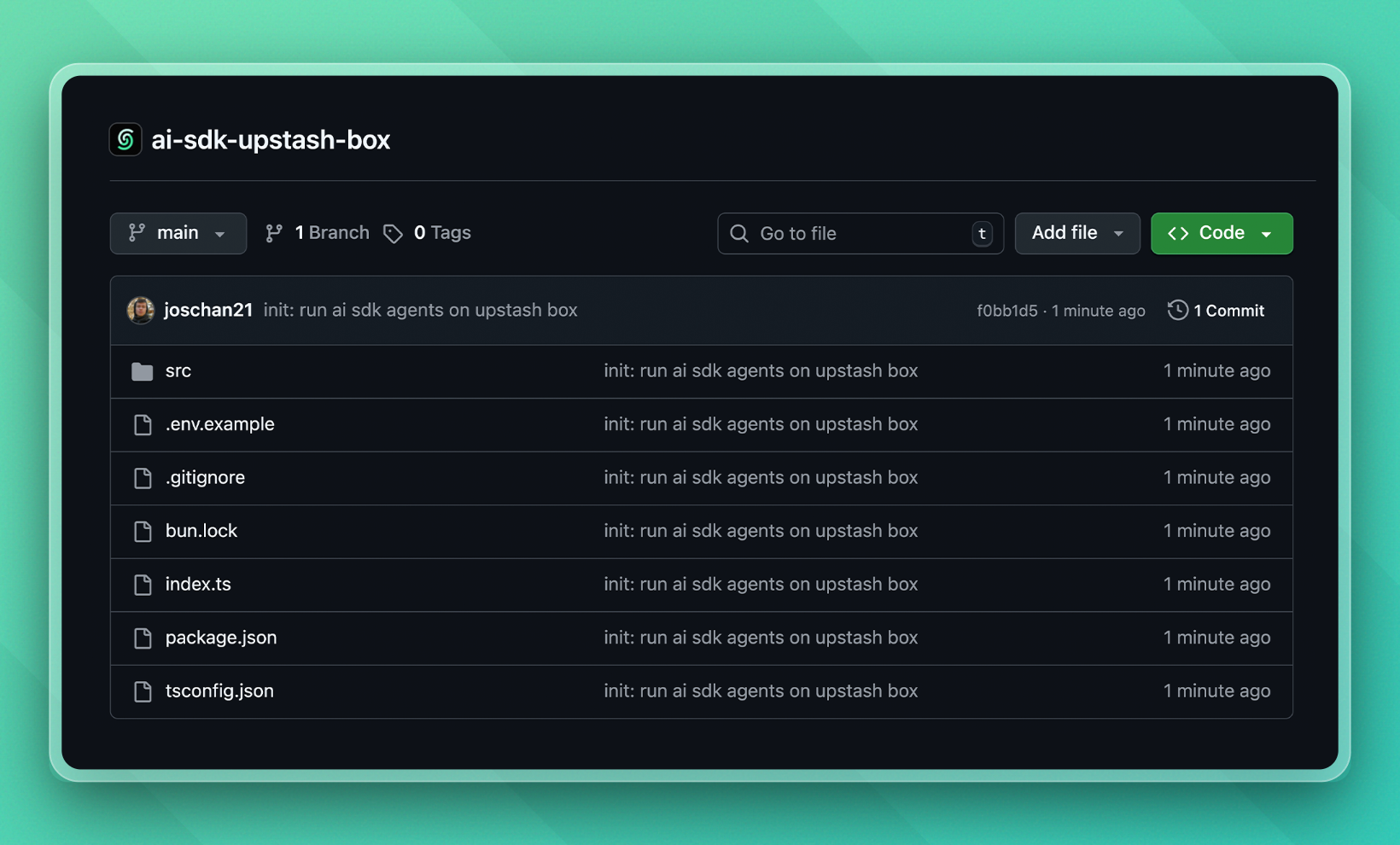Image resolution: width=1400 pixels, height=845 pixels.
Task: View the 1 Branch link
Action: [x=331, y=233]
